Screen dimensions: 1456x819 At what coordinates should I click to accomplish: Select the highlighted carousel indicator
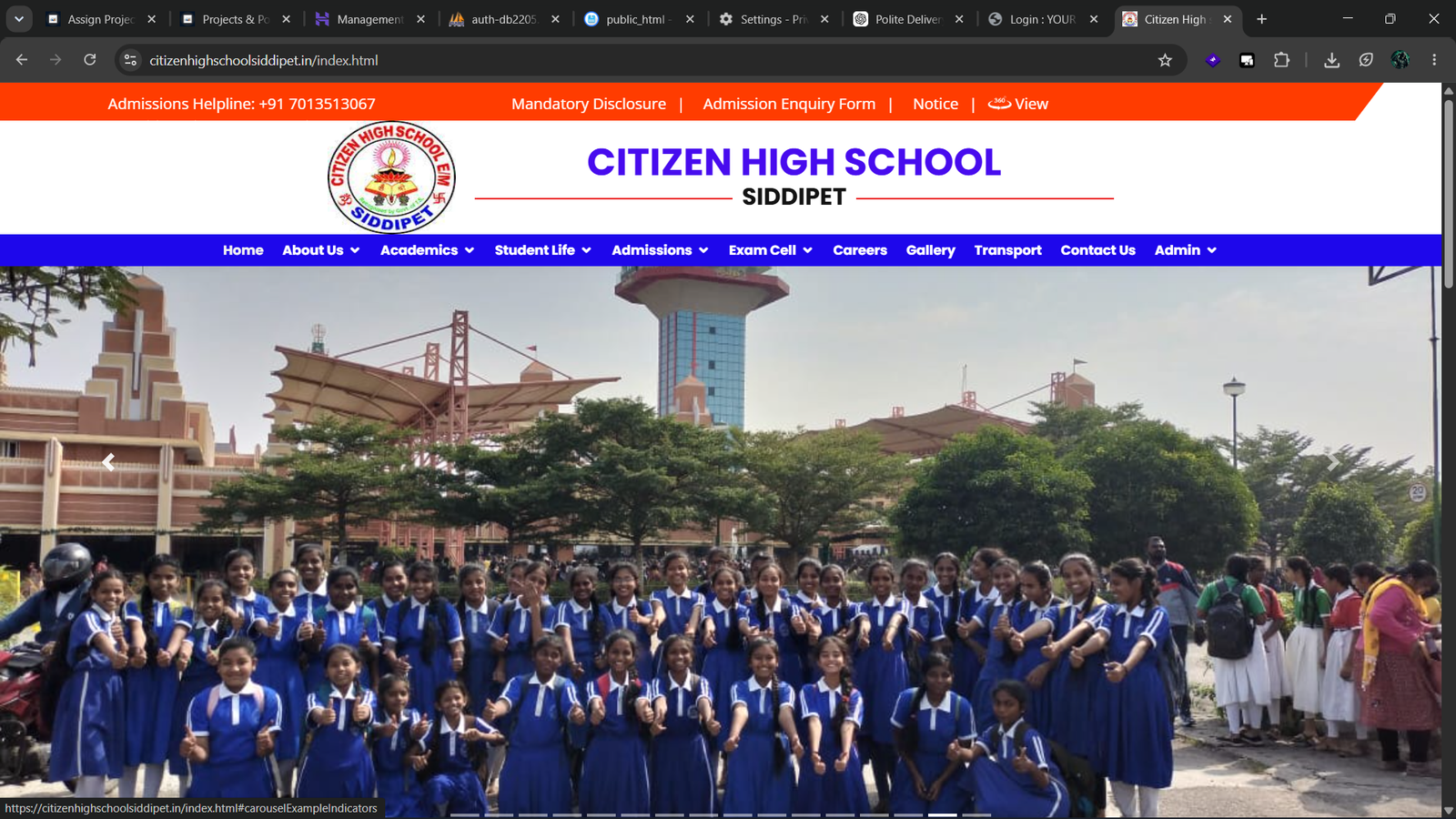tap(942, 814)
